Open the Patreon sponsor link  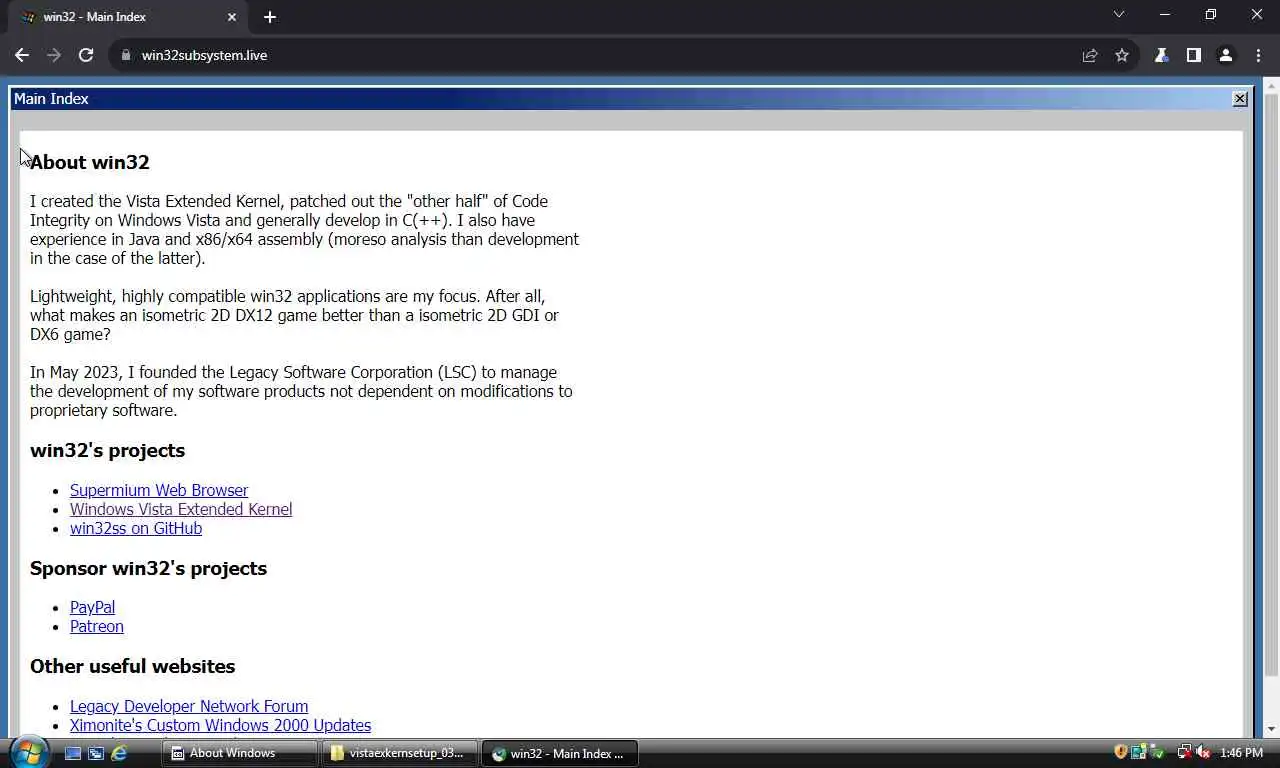point(97,626)
